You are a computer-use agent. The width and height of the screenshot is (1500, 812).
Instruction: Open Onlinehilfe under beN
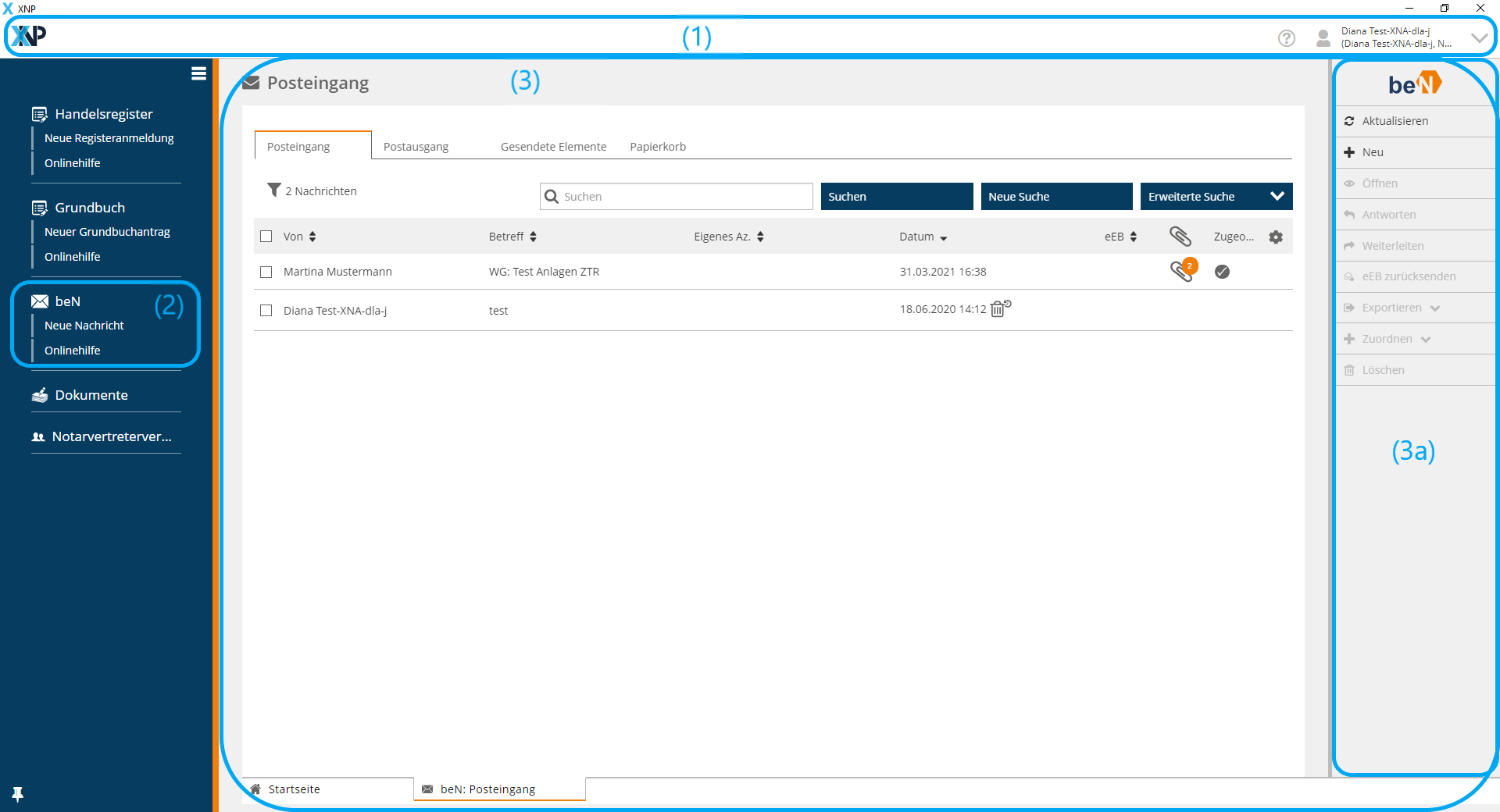[73, 351]
